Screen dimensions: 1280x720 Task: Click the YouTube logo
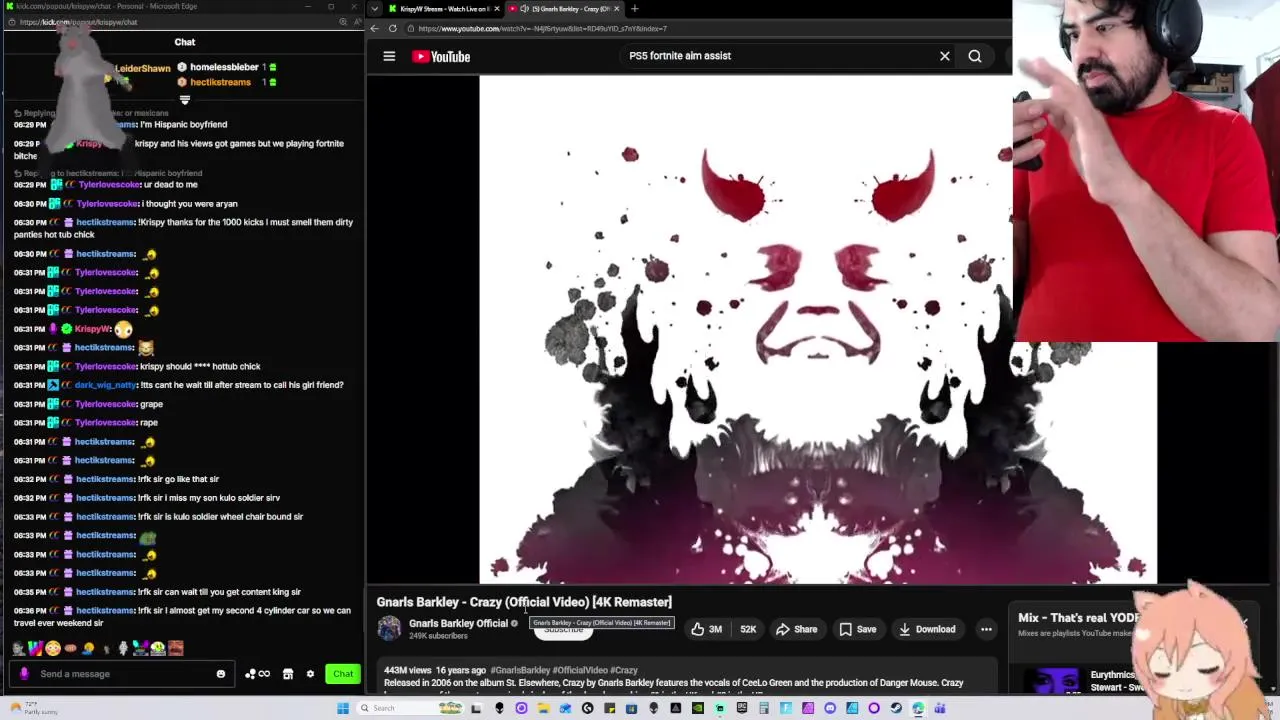pos(441,57)
